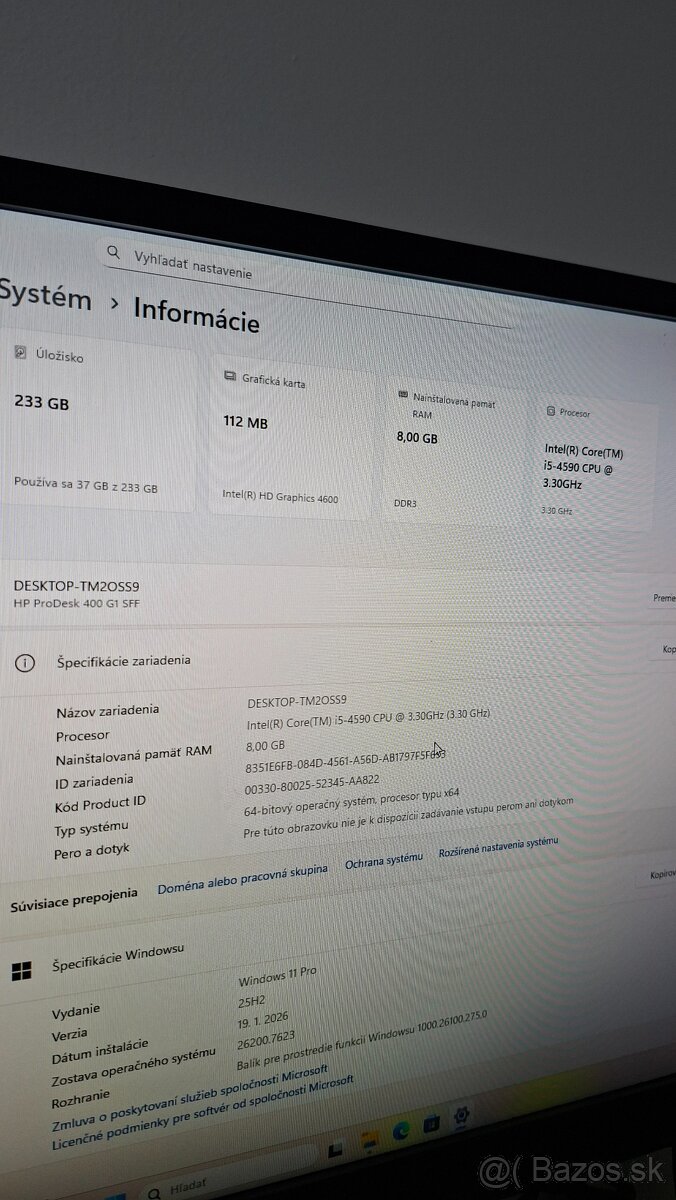This screenshot has height=1200, width=676.
Task: Click the info icon beside Špecifikácie zariadenia
Action: point(26,662)
